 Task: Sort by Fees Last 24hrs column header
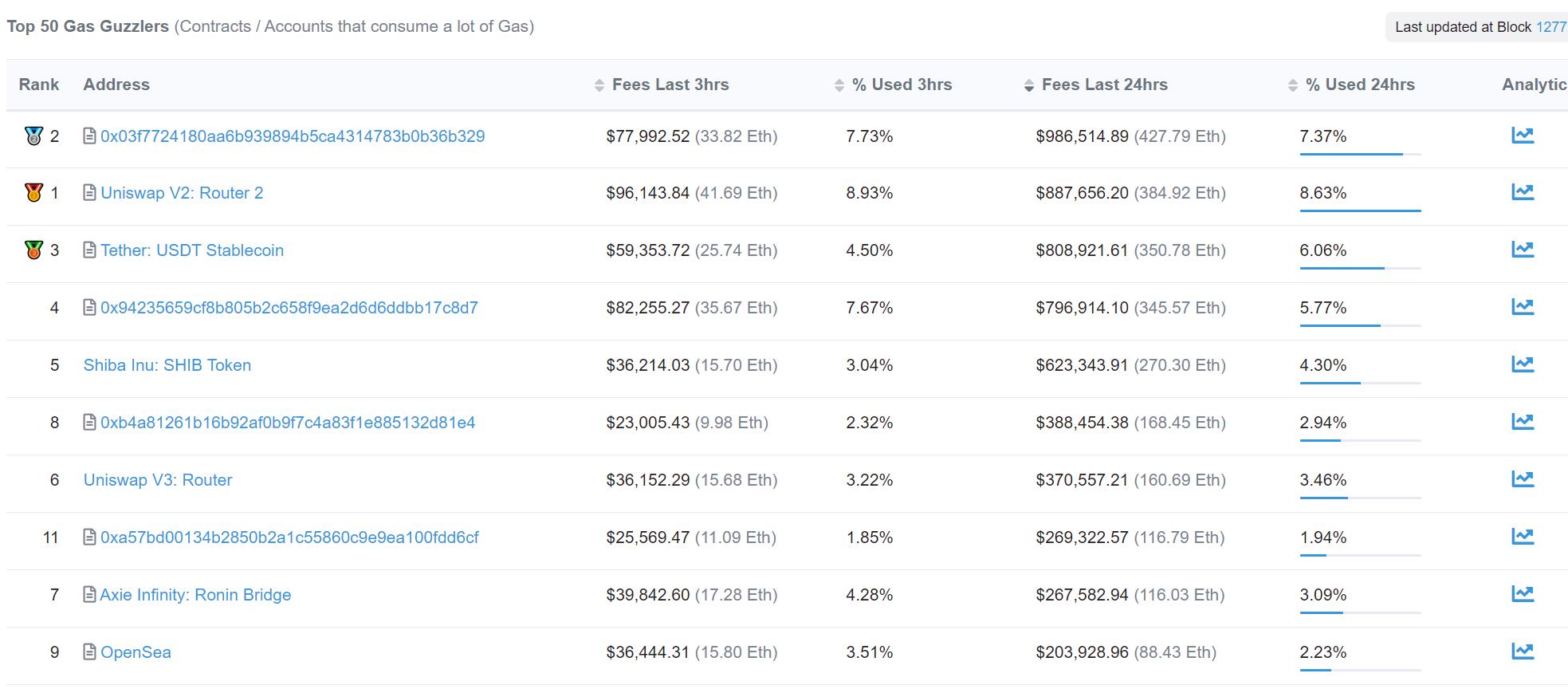click(x=1103, y=85)
